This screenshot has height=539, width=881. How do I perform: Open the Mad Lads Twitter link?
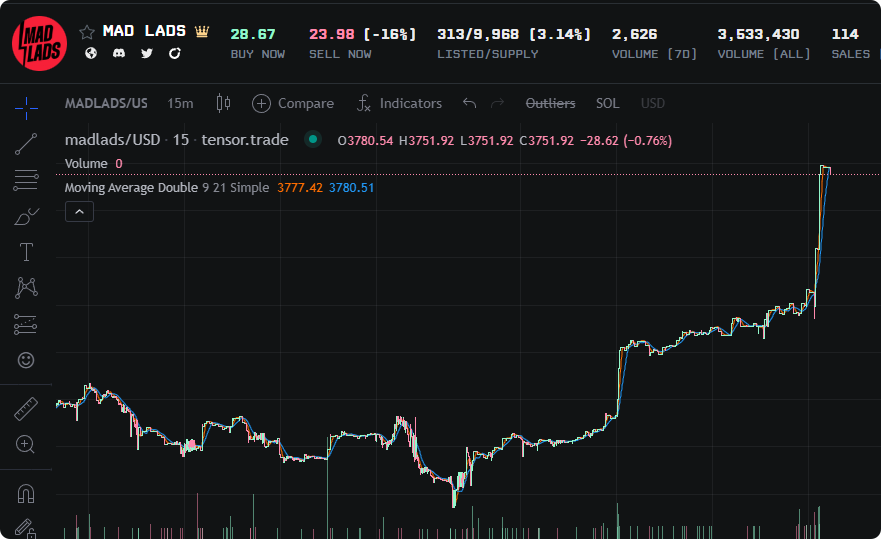pos(147,53)
